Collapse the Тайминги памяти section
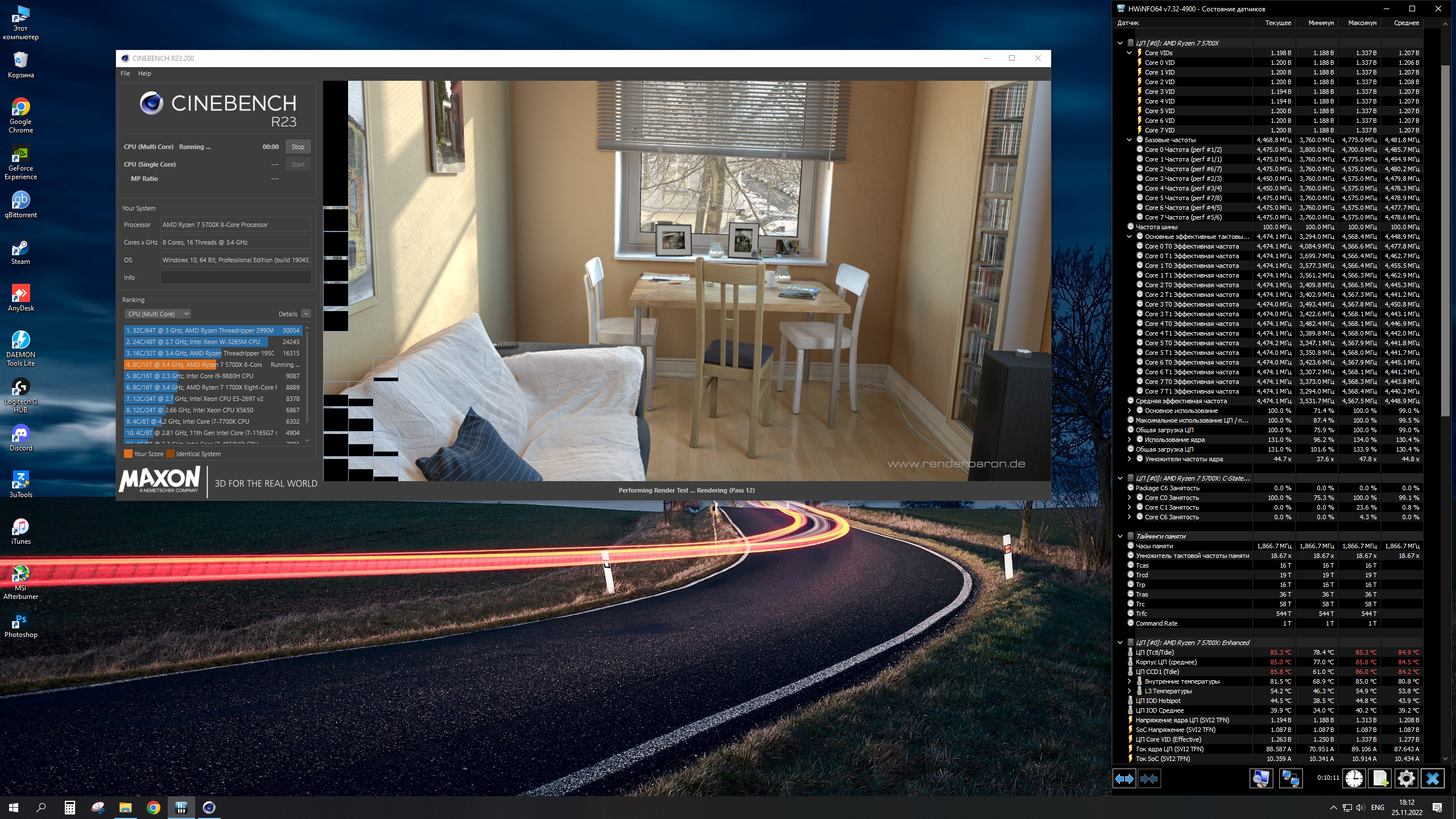This screenshot has width=1456, height=819. [x=1120, y=536]
